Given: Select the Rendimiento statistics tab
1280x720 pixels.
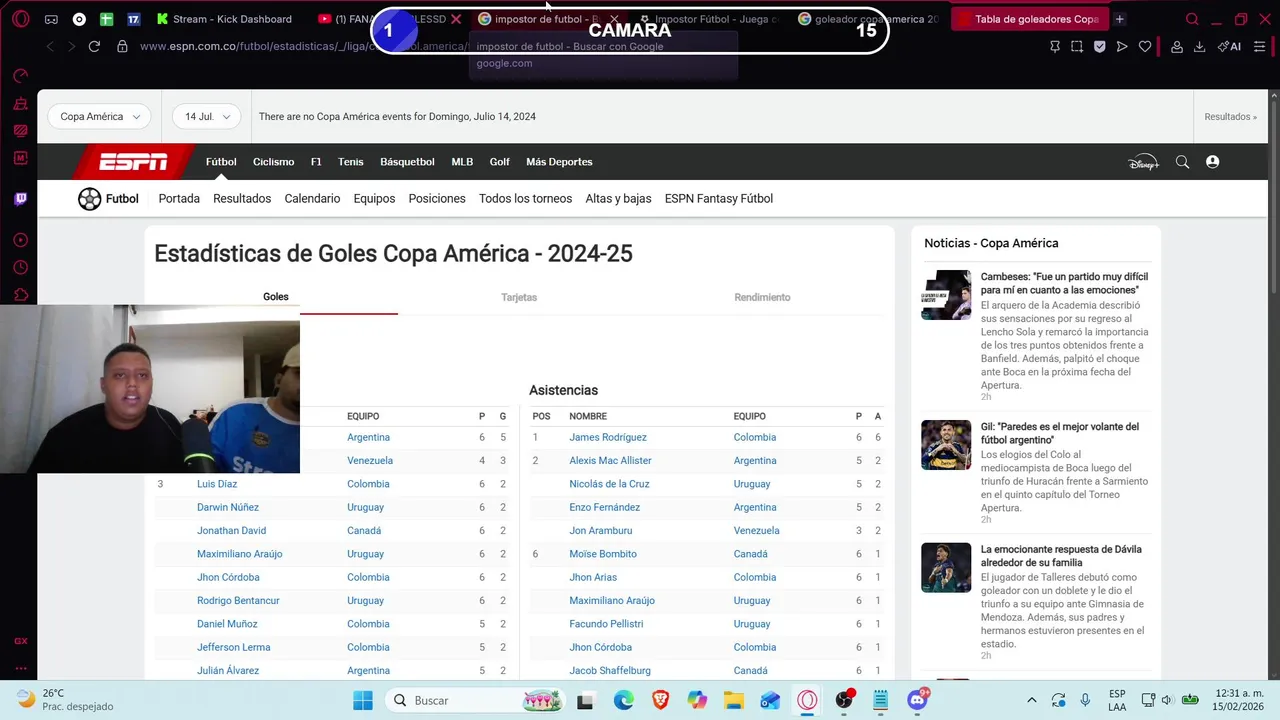Looking at the screenshot, I should coord(762,297).
